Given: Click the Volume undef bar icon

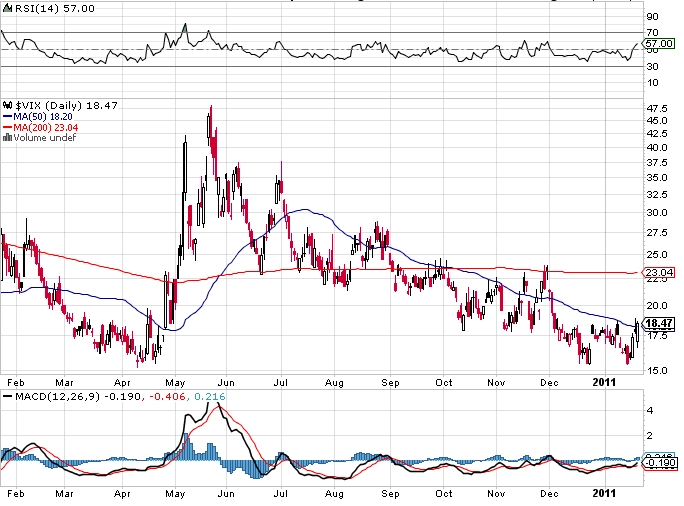Looking at the screenshot, I should point(7,138).
